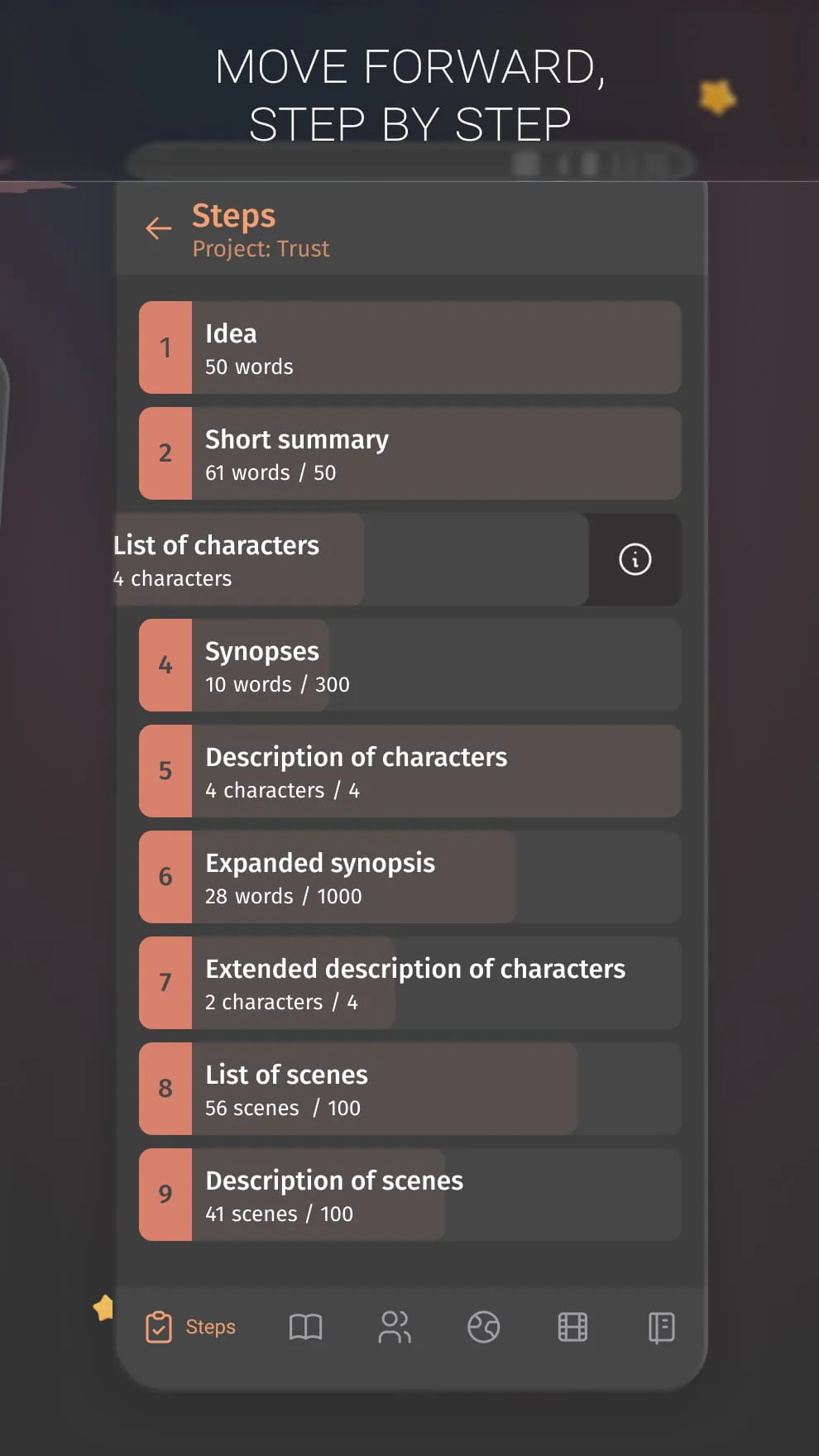The height and width of the screenshot is (1456, 819).
Task: Open step 8 List of scenes
Action: click(409, 1089)
